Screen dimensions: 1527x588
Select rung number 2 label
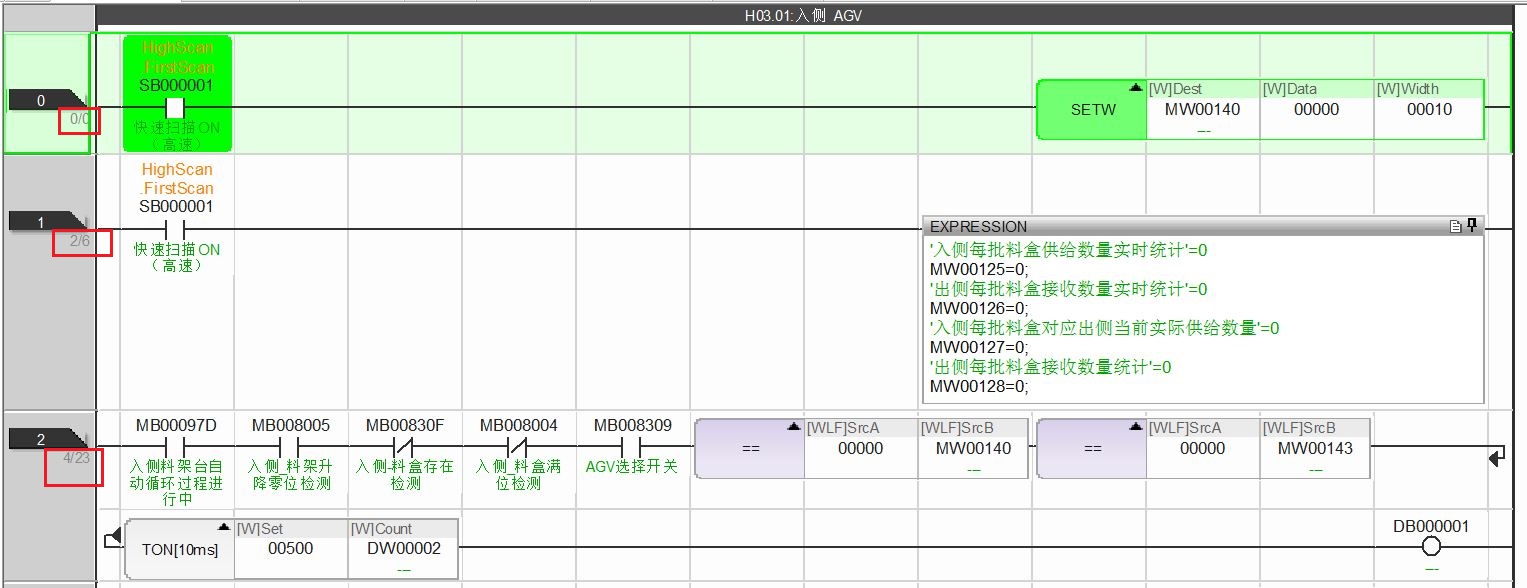[42, 439]
